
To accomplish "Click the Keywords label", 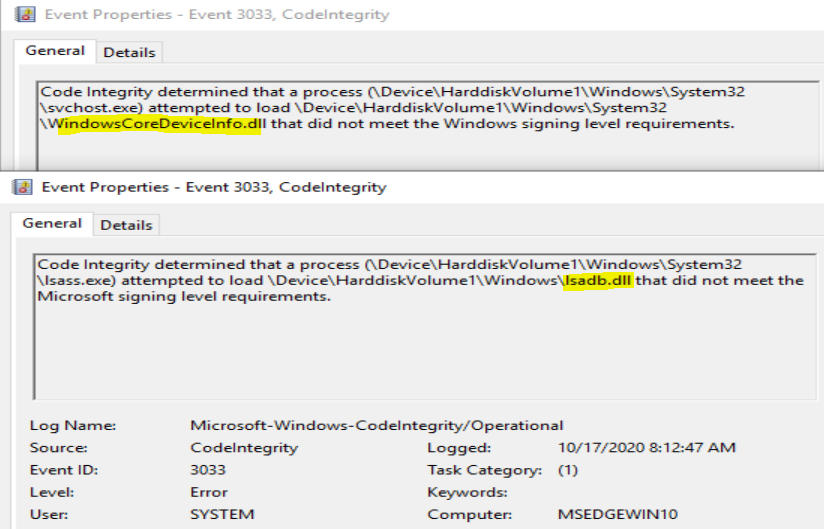I will (467, 492).
